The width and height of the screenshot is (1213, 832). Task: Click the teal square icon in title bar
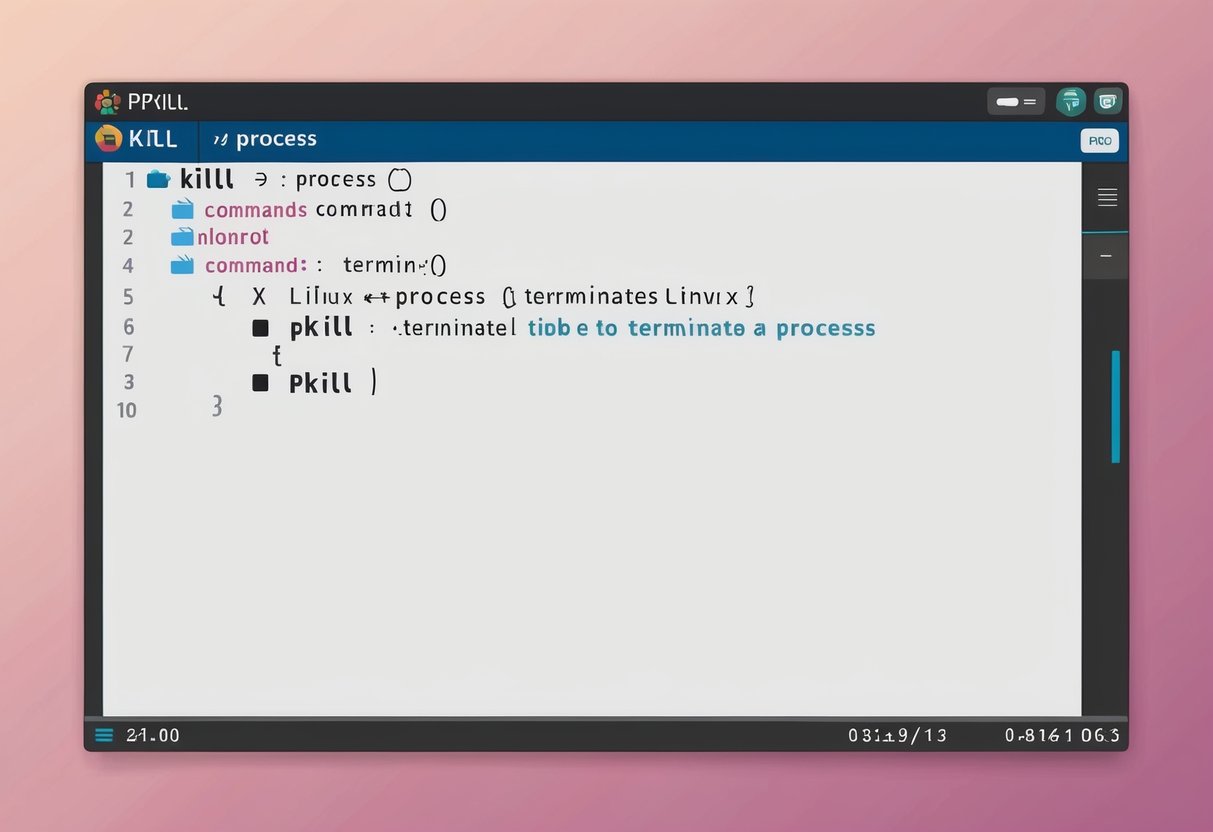click(x=1106, y=101)
